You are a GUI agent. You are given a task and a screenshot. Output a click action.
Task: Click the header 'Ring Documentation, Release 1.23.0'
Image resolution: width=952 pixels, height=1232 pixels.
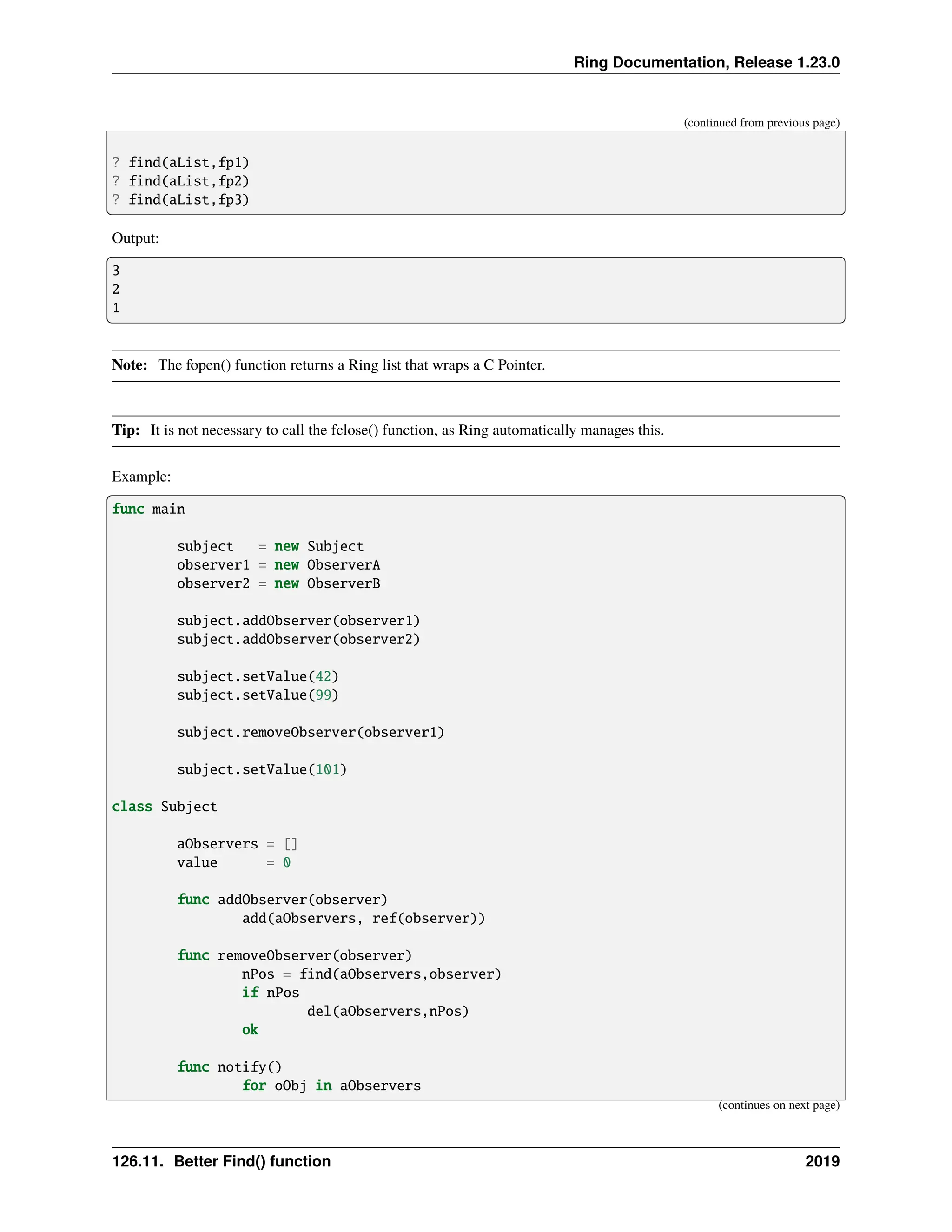click(706, 62)
